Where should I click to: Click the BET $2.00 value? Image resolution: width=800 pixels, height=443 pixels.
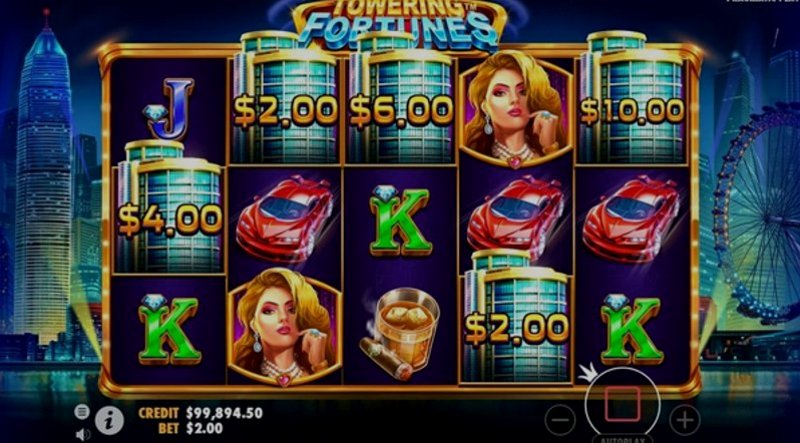pos(204,428)
